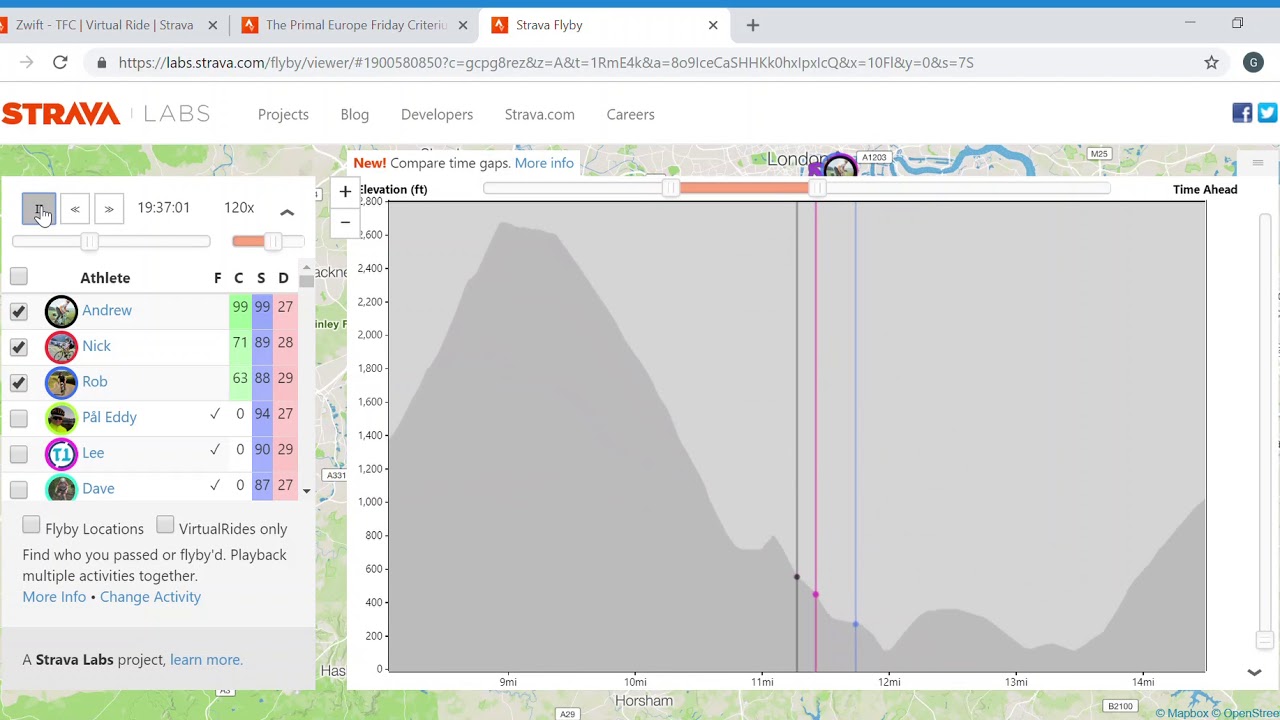1280x720 pixels.
Task: Open the map menu hamburger icon
Action: coord(1258,163)
